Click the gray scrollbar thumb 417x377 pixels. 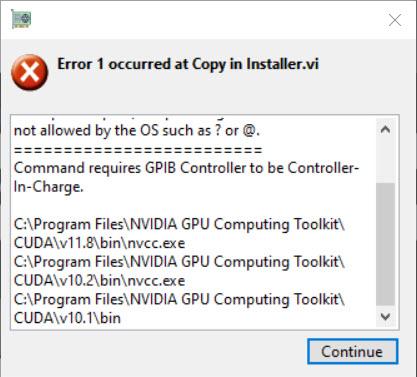tap(385, 244)
